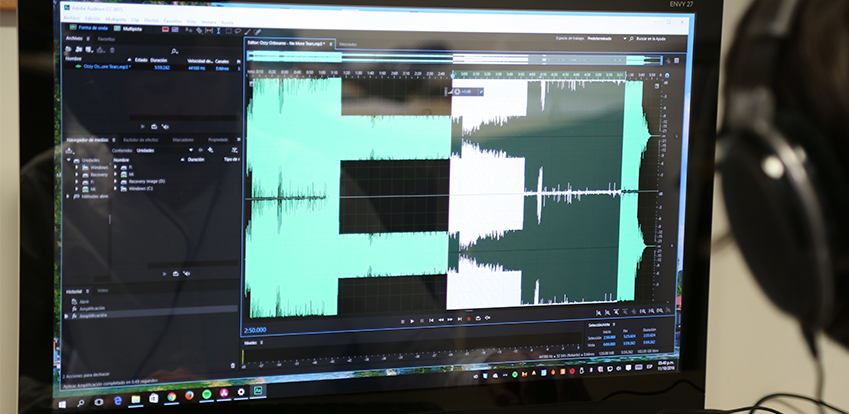Open the Ventana menu

[208, 22]
